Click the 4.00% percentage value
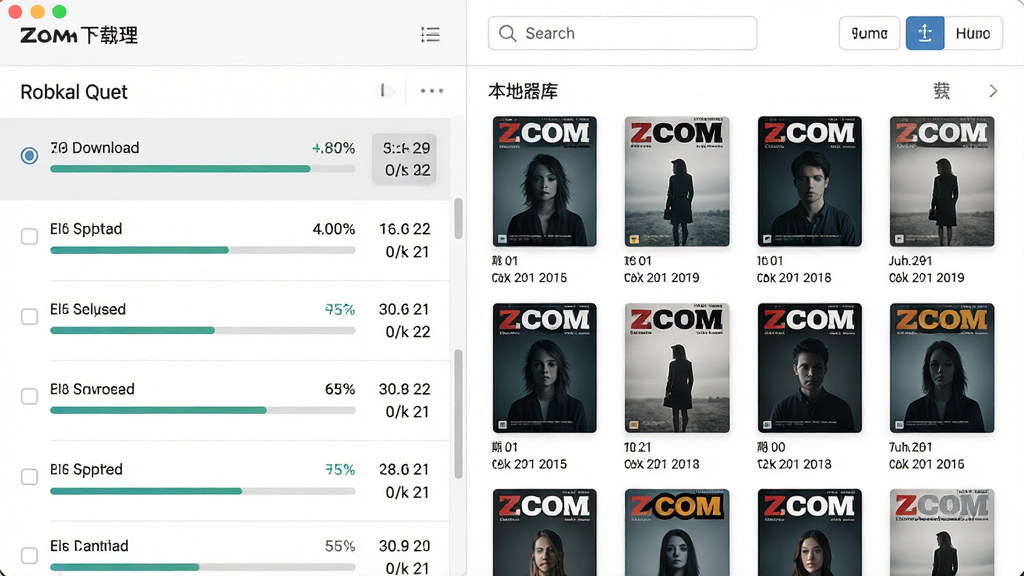The height and width of the screenshot is (576, 1024). (334, 229)
